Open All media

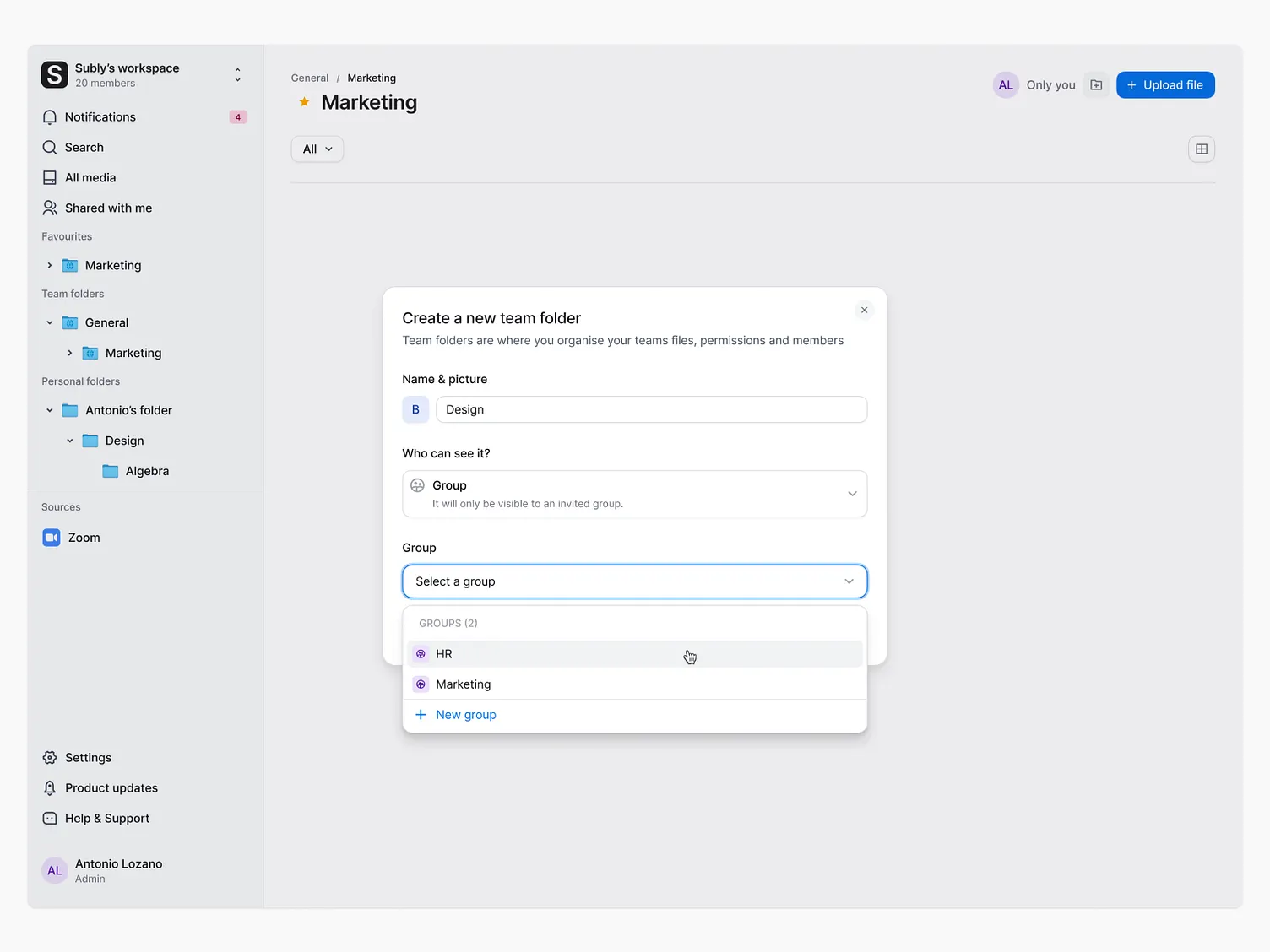(x=90, y=177)
